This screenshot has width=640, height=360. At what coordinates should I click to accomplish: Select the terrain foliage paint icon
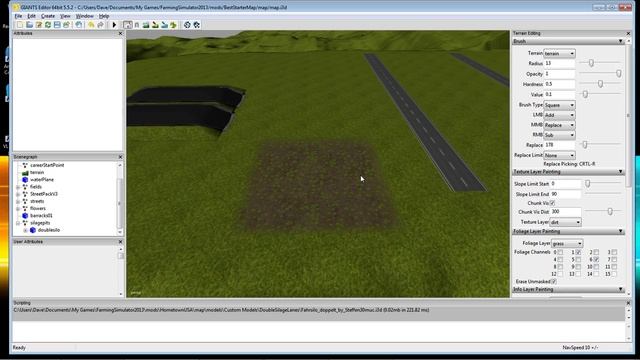click(x=173, y=25)
